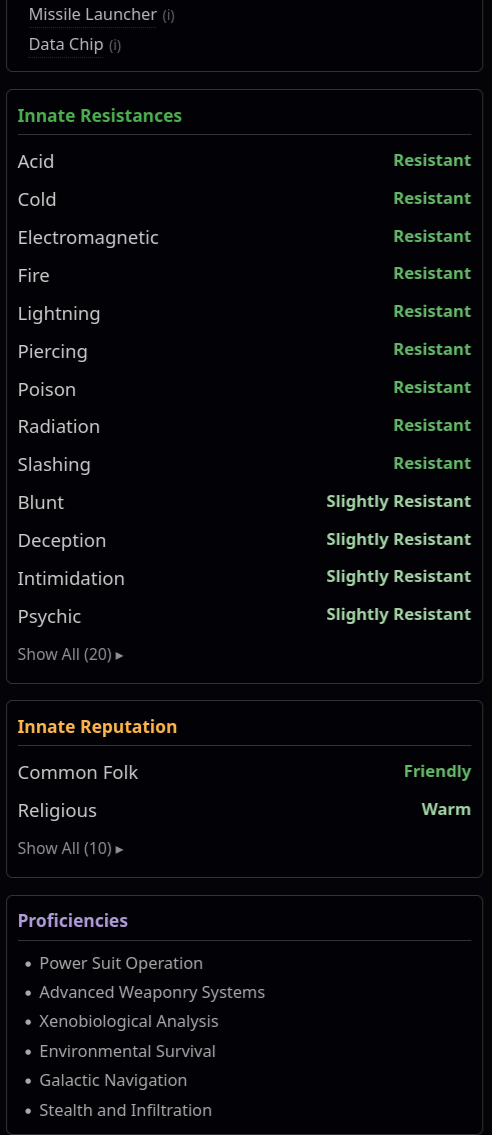Viewport: 492px width, 1135px height.
Task: Expand Show All (10) reputations
Action: click(70, 848)
